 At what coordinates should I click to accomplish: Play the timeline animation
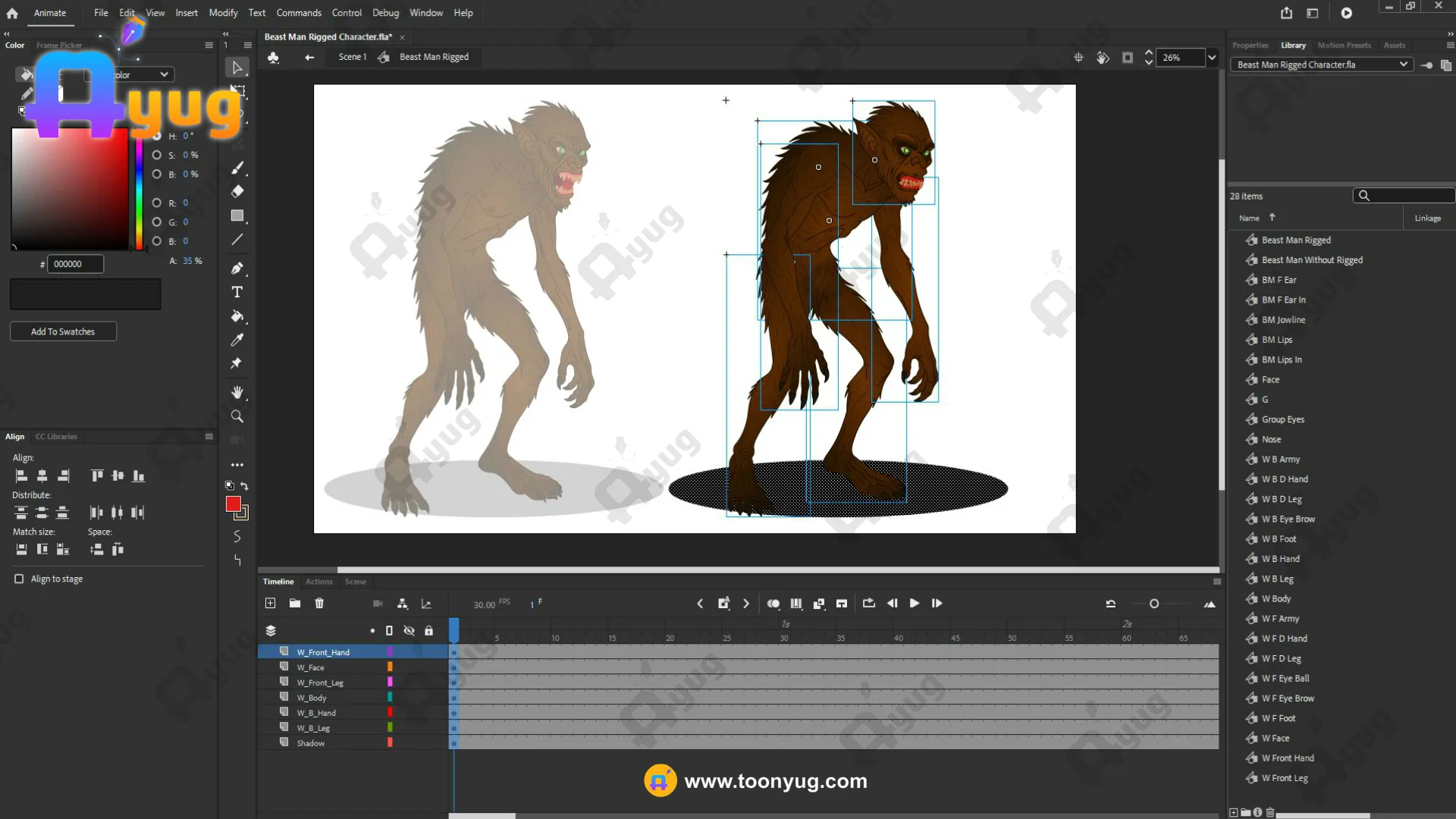(x=915, y=604)
